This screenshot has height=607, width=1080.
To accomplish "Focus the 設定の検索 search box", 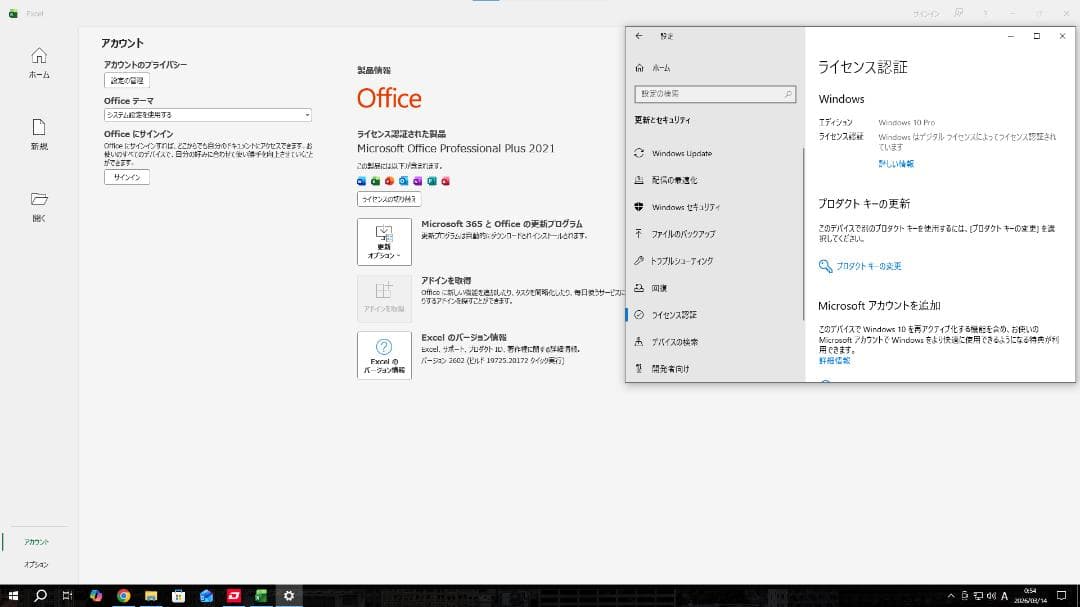I will [715, 94].
